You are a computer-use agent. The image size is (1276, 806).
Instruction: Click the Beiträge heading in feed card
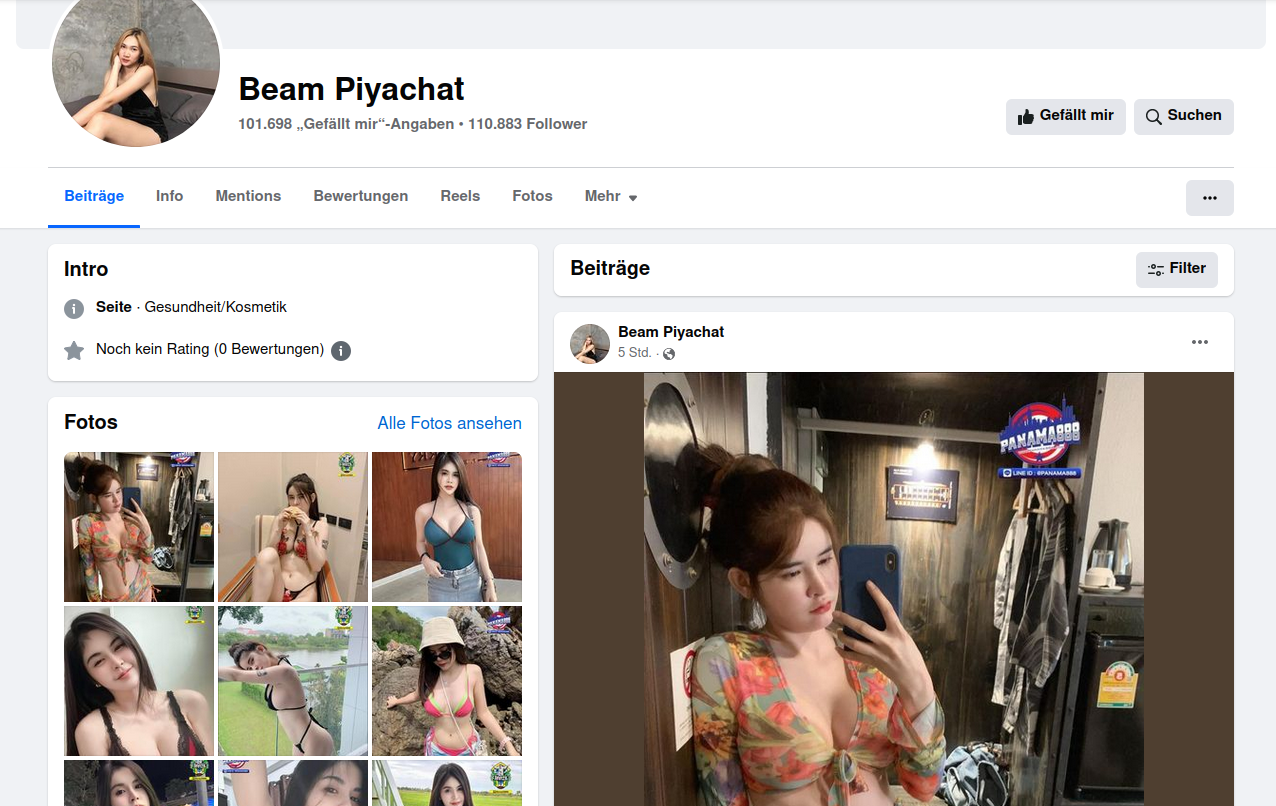(x=610, y=268)
